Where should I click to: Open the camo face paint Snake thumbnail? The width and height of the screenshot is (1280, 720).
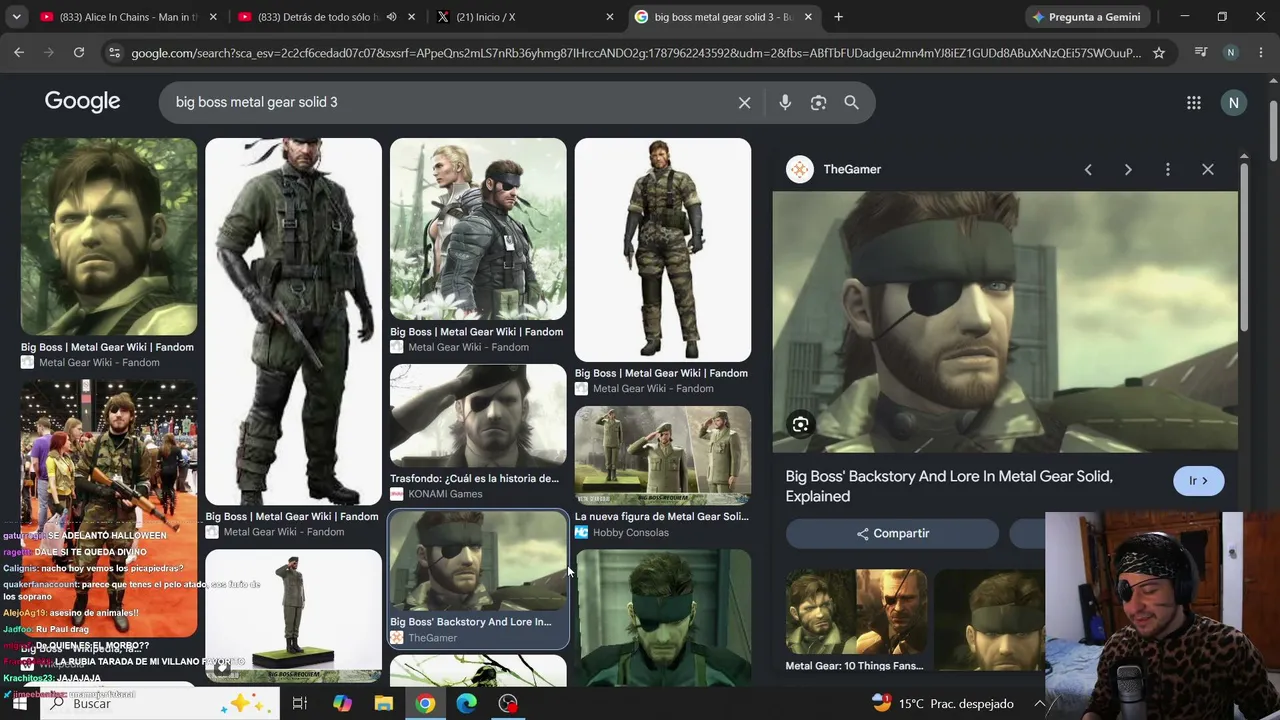109,237
